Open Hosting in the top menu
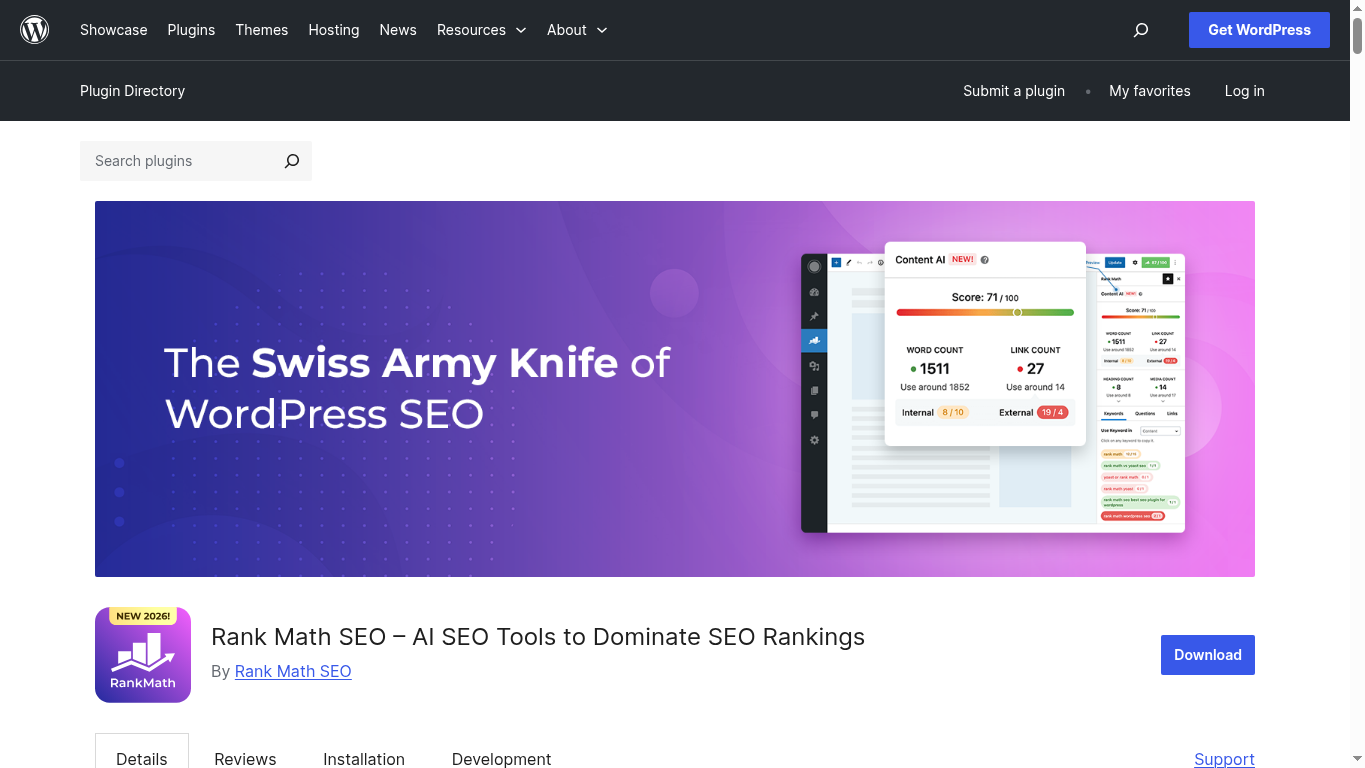This screenshot has height=768, width=1365. [x=334, y=30]
